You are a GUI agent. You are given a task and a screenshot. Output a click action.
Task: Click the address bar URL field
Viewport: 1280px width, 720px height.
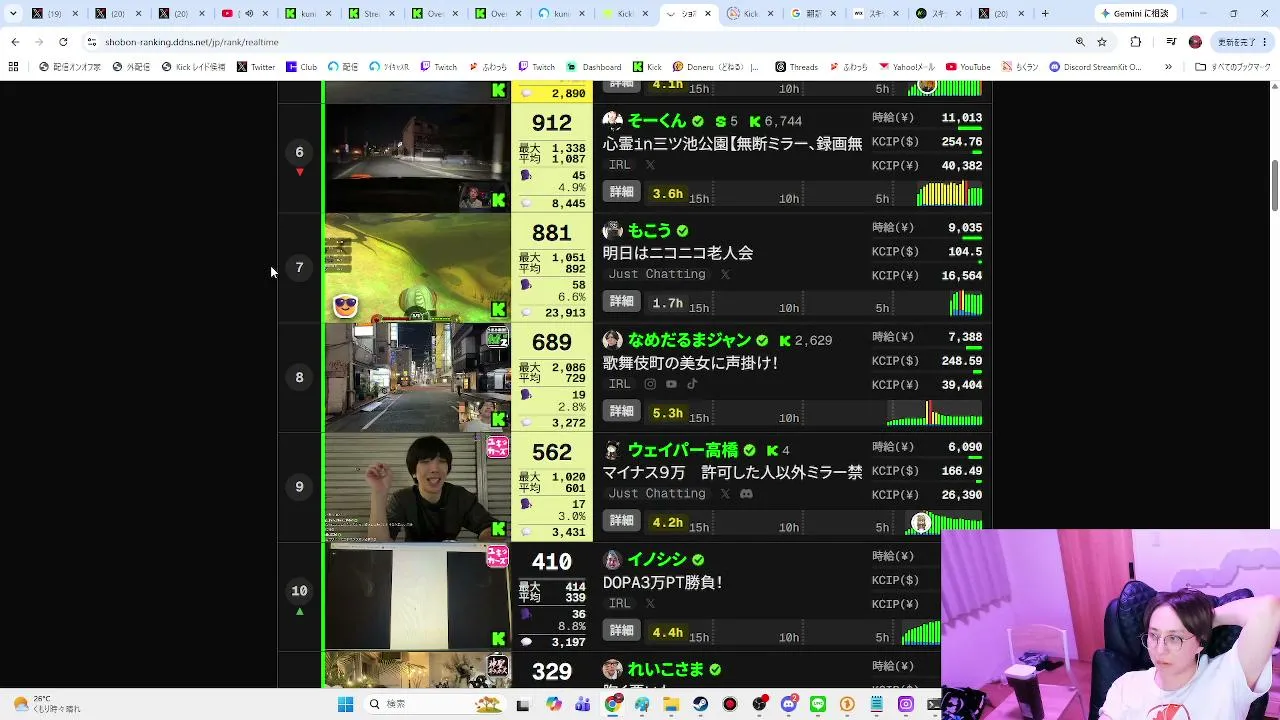[560, 42]
